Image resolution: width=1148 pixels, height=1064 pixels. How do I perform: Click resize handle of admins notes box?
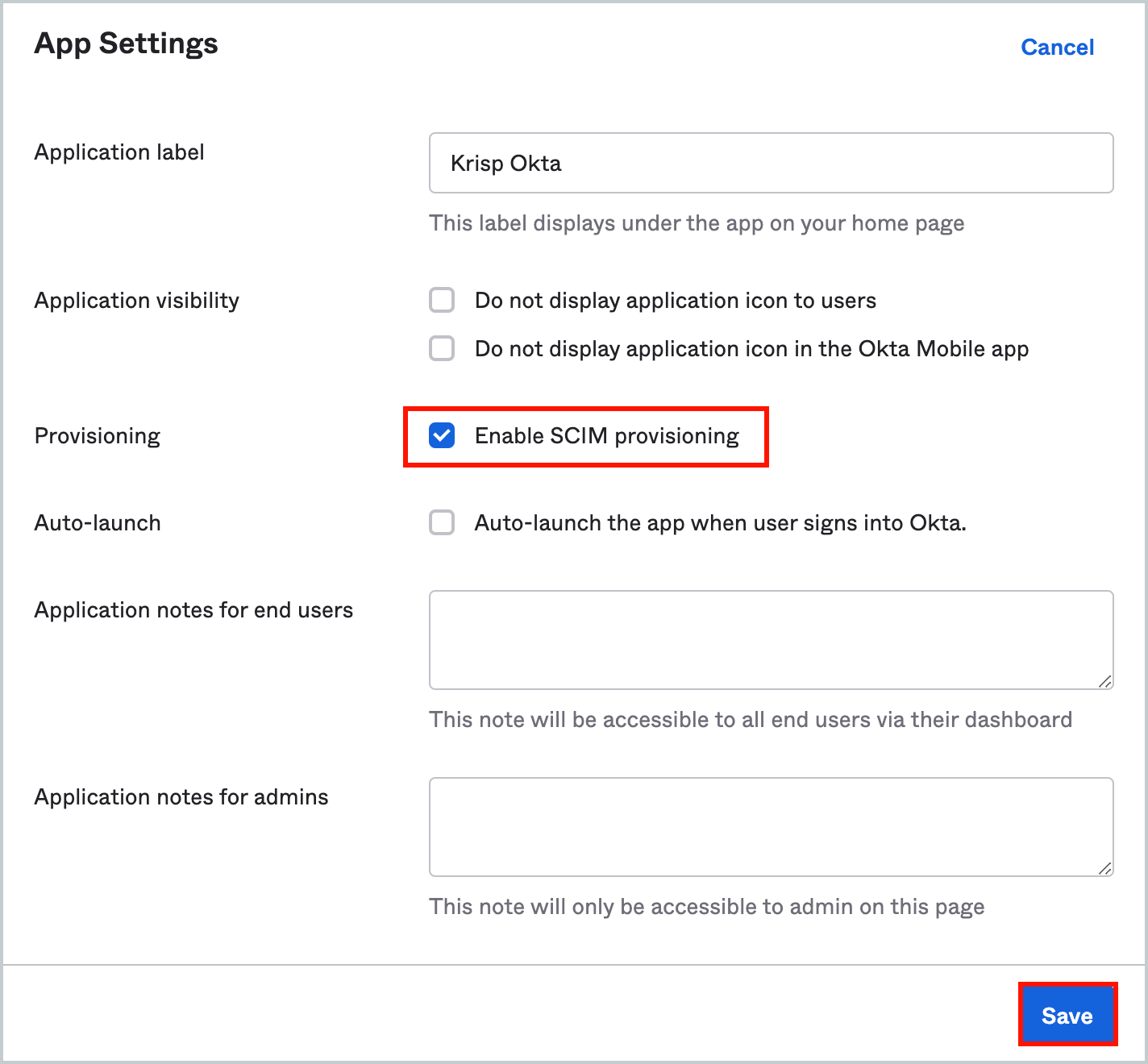point(1104,868)
